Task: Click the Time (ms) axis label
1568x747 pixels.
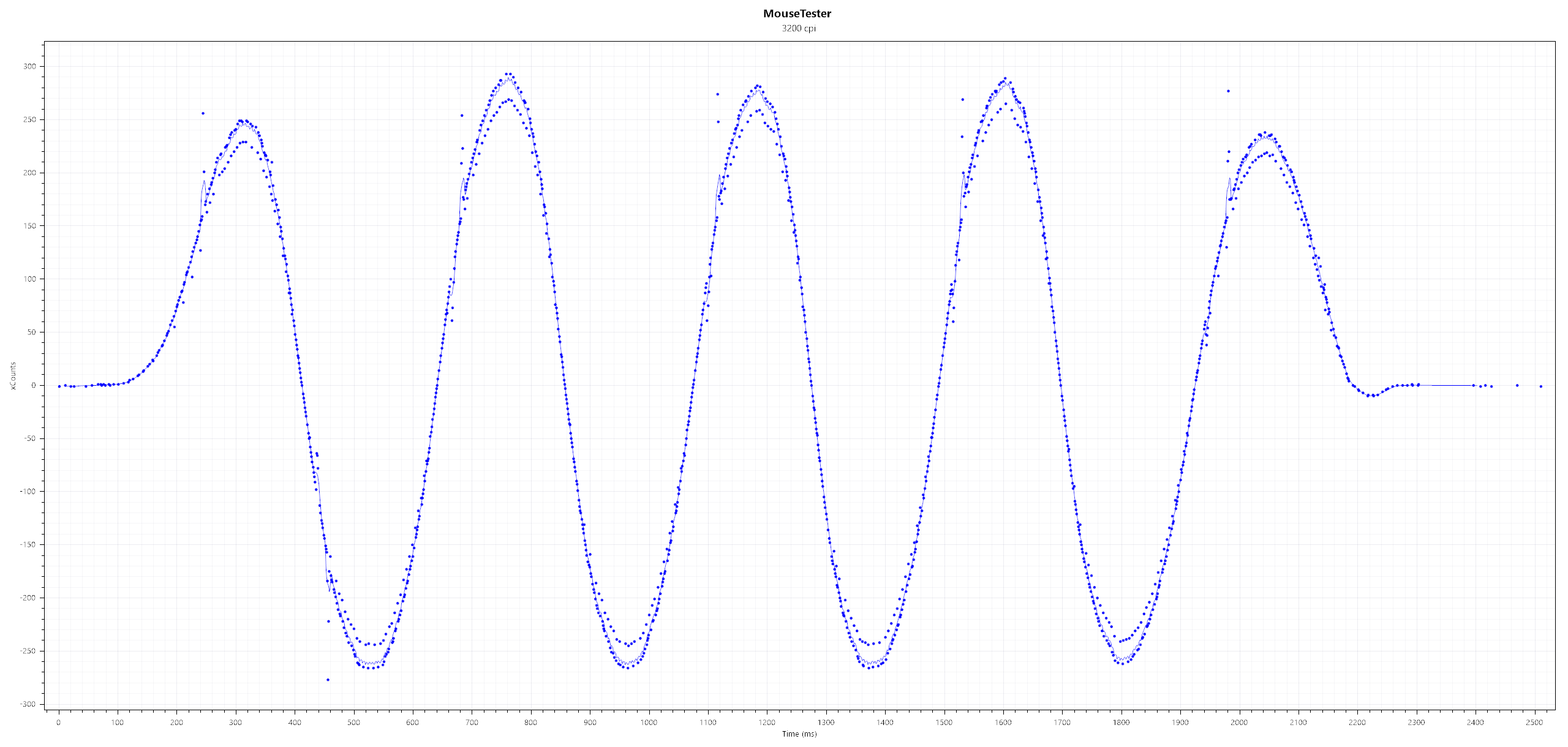Action: (799, 734)
